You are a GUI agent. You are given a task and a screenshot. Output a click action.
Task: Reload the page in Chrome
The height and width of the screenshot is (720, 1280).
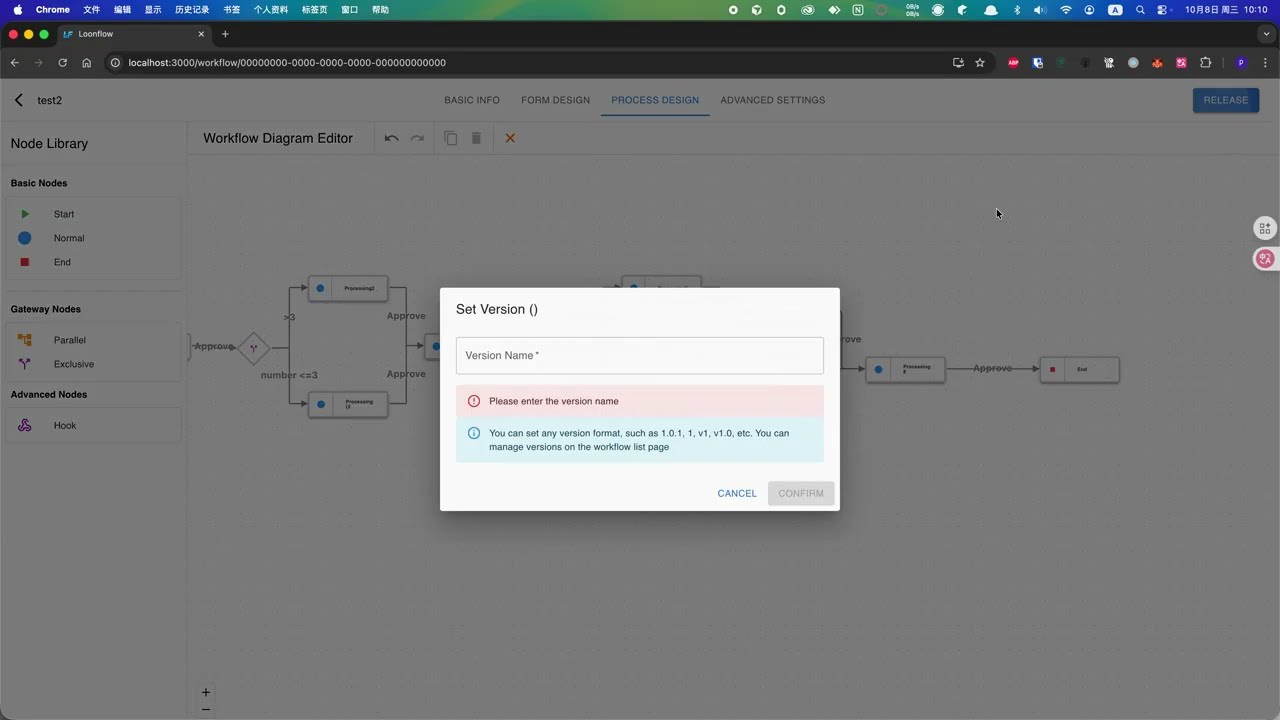62,62
